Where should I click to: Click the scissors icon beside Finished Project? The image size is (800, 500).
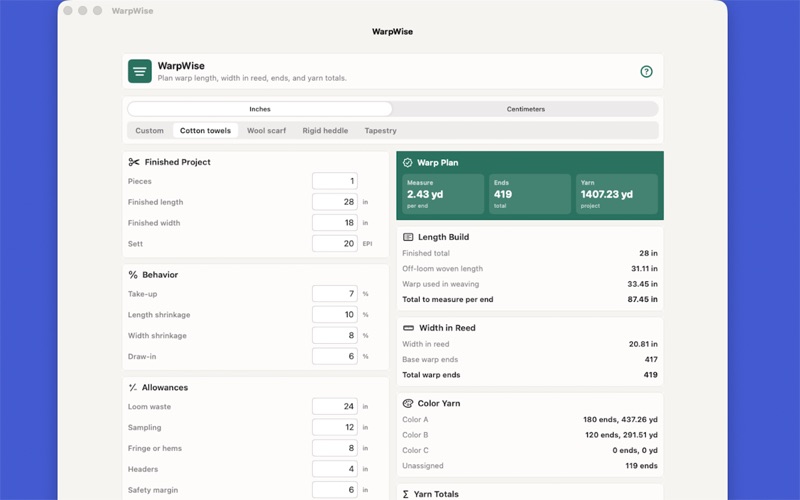pos(134,162)
